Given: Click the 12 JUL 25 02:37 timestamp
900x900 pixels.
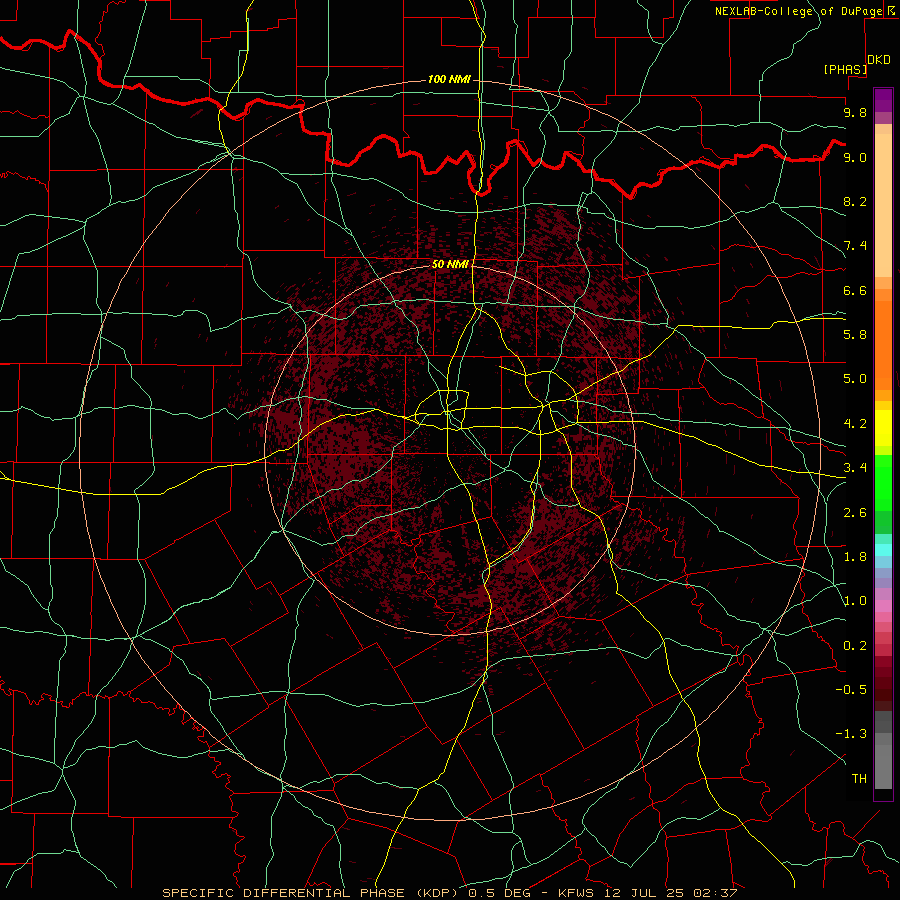Looking at the screenshot, I should click(x=670, y=893).
